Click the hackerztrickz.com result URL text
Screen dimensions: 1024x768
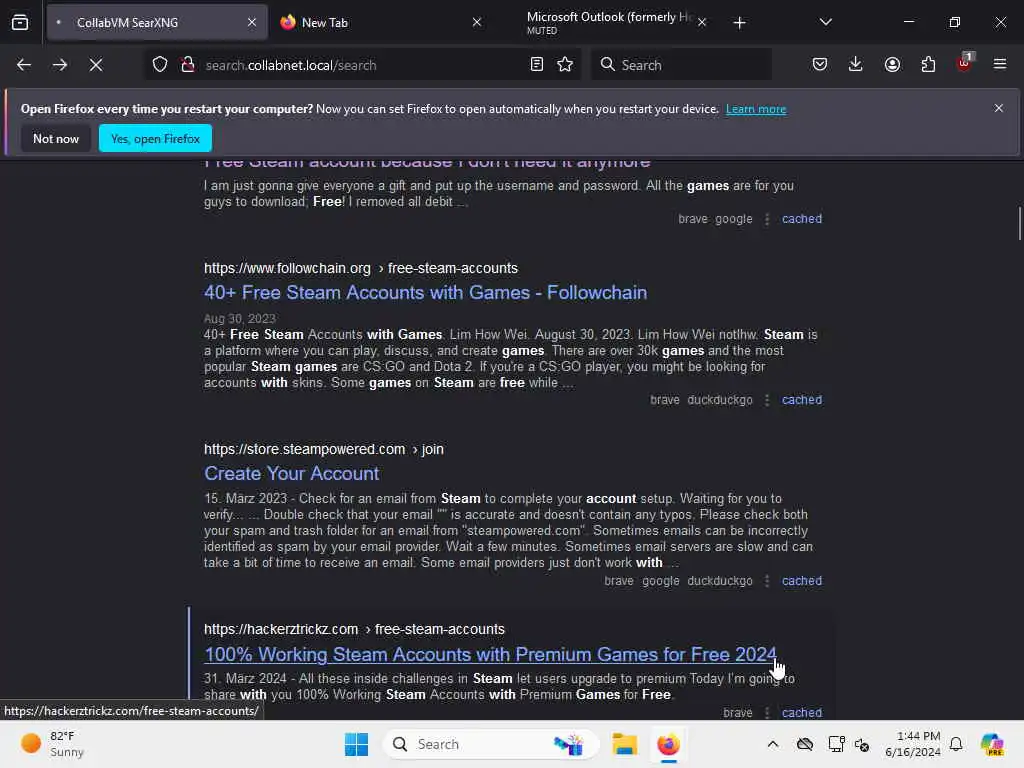pos(354,630)
